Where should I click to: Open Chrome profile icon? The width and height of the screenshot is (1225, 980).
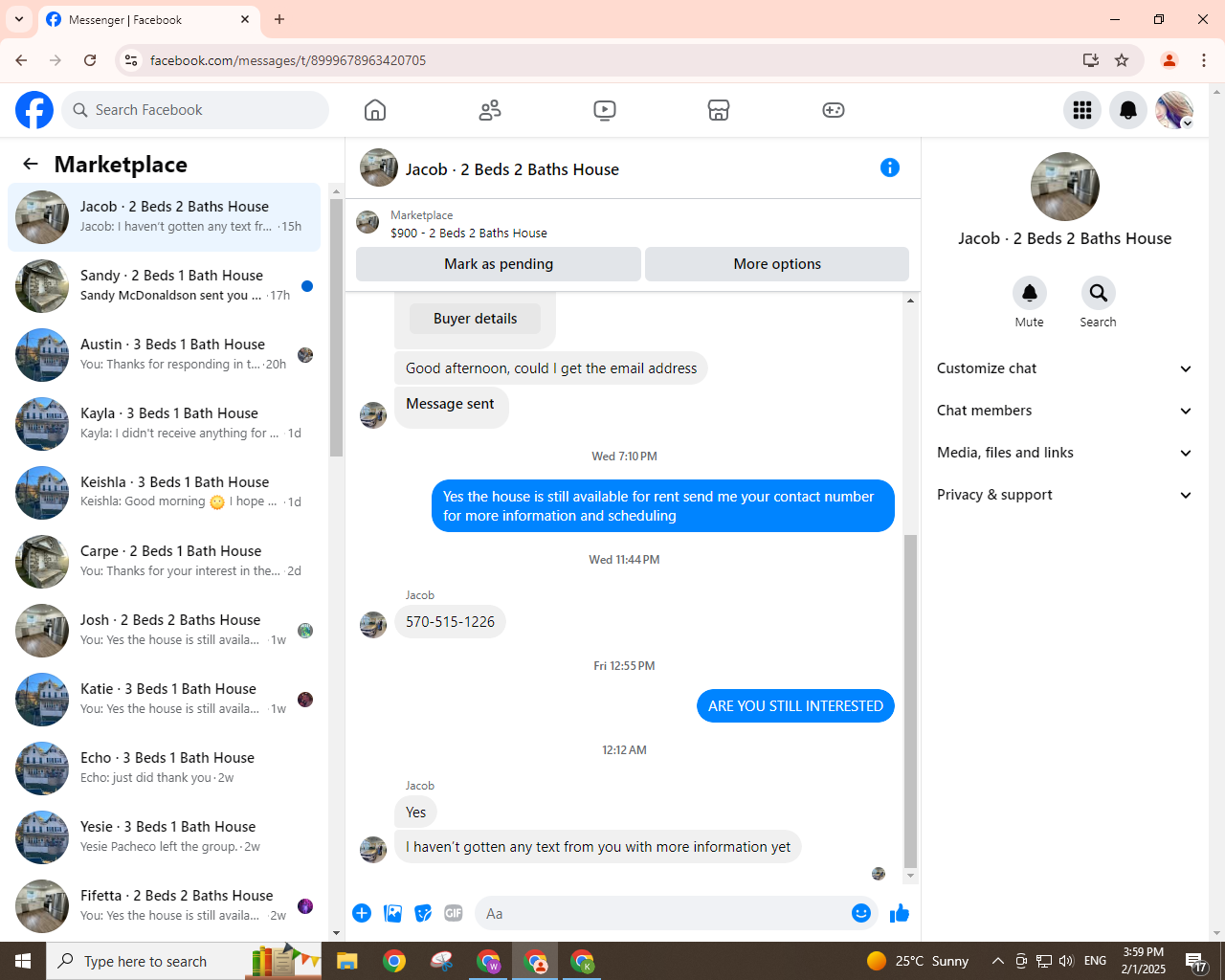pyautogui.click(x=1169, y=60)
